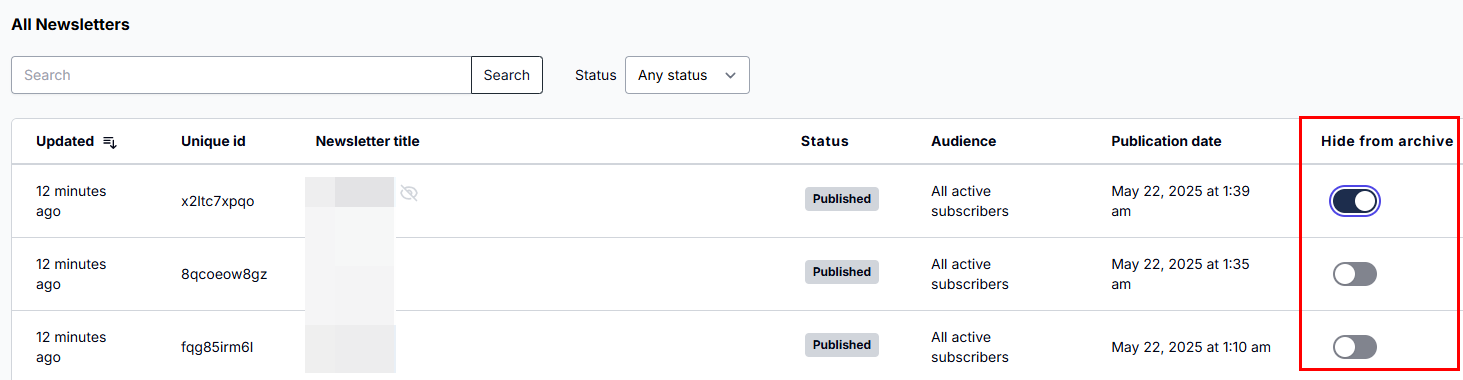Viewport: 1463px width, 380px height.
Task: Click the sort icon next to Updated
Action: tap(110, 142)
